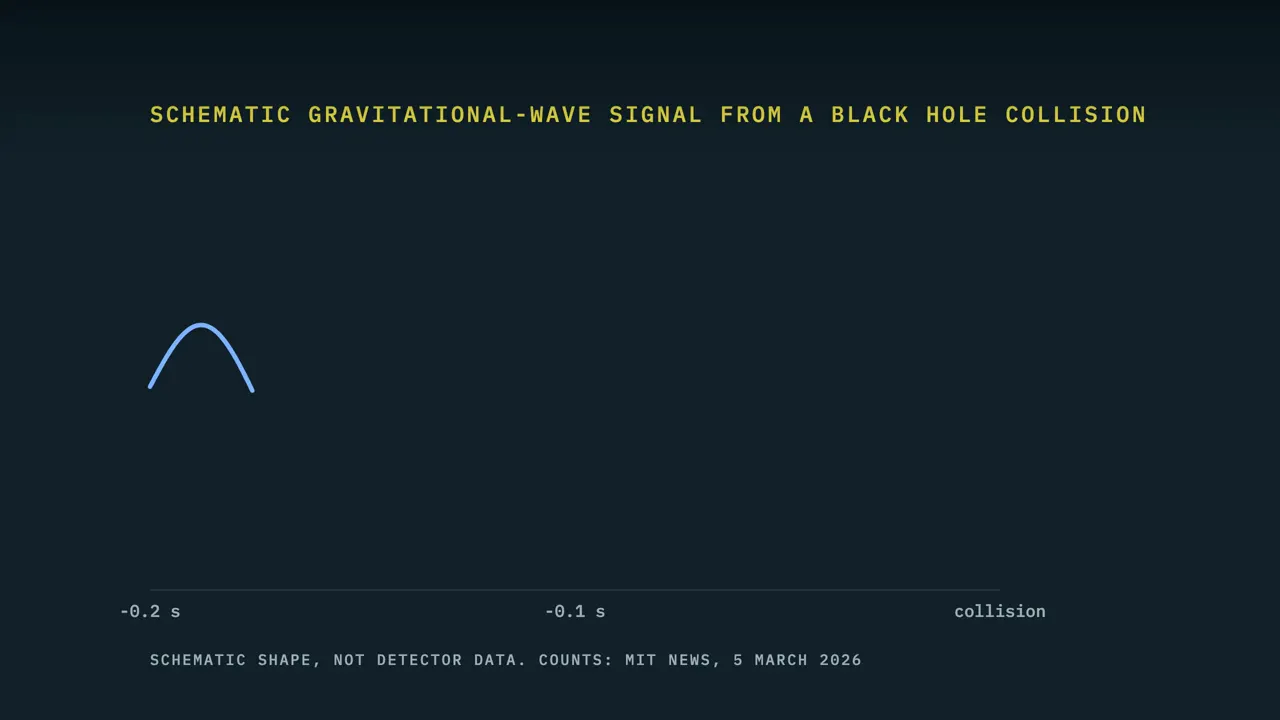Click the chart title about gravitational-wave signal

(x=648, y=115)
